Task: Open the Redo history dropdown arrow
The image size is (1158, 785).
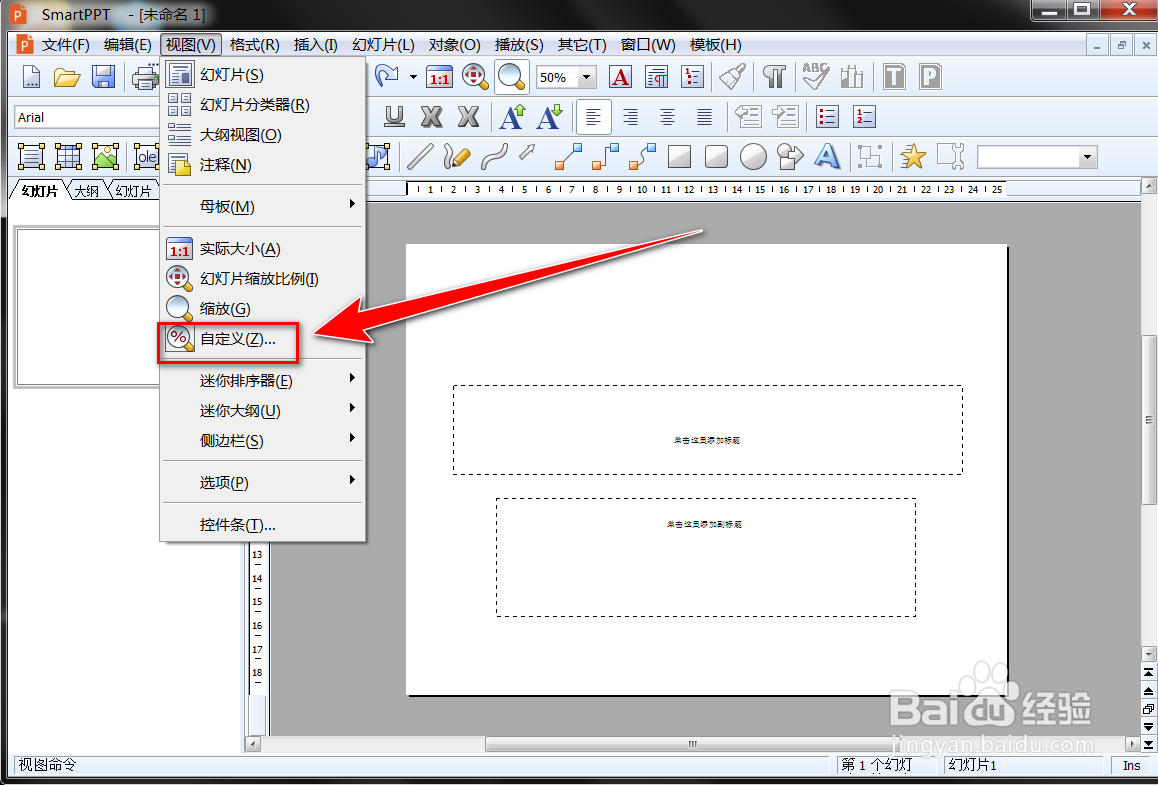Action: (x=413, y=77)
